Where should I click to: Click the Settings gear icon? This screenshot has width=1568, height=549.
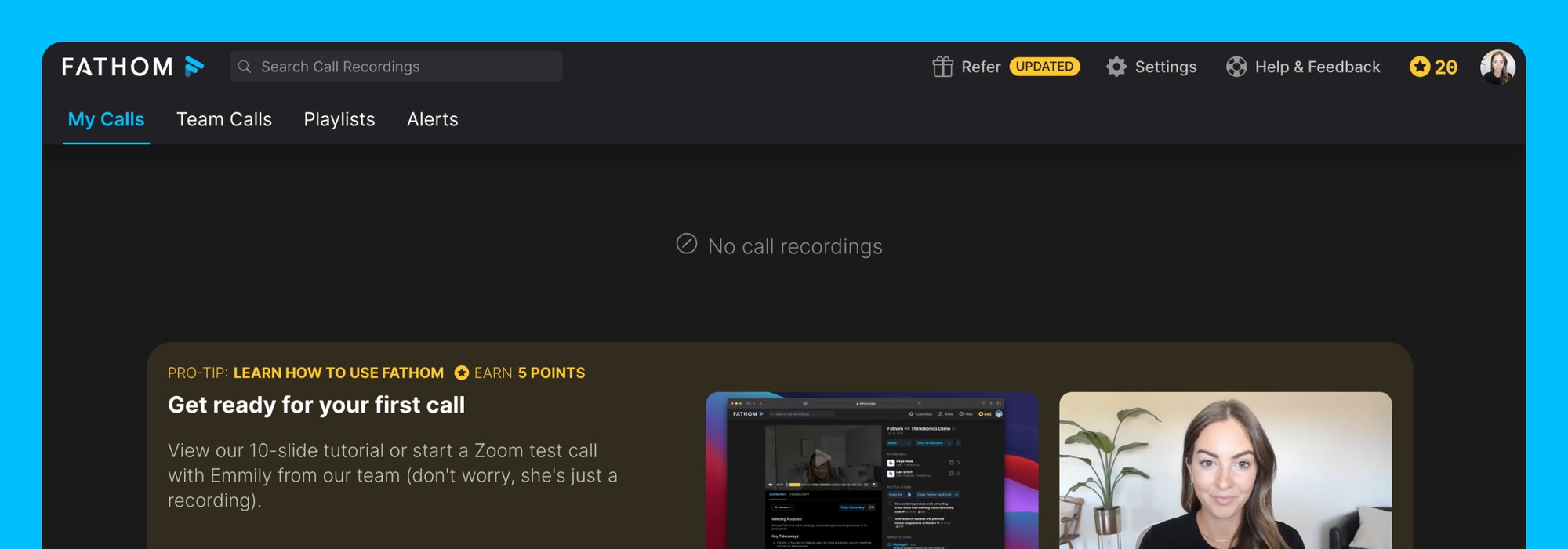coord(1116,67)
